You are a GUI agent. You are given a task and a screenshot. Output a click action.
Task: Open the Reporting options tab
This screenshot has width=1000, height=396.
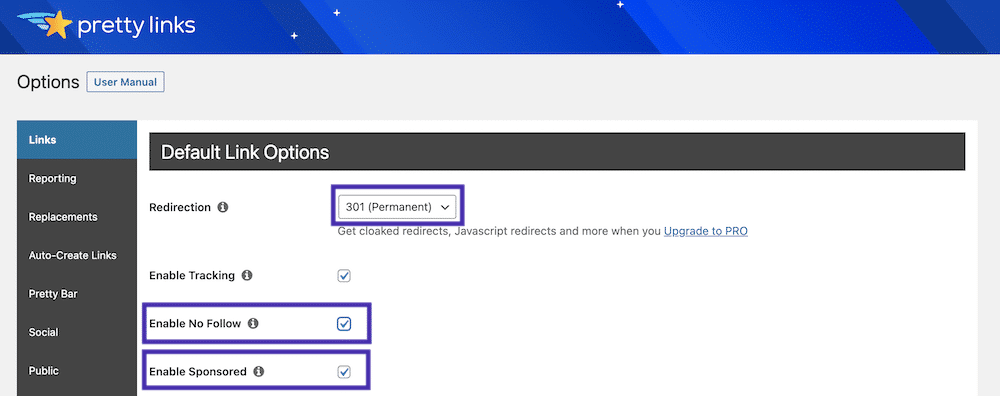tap(77, 179)
